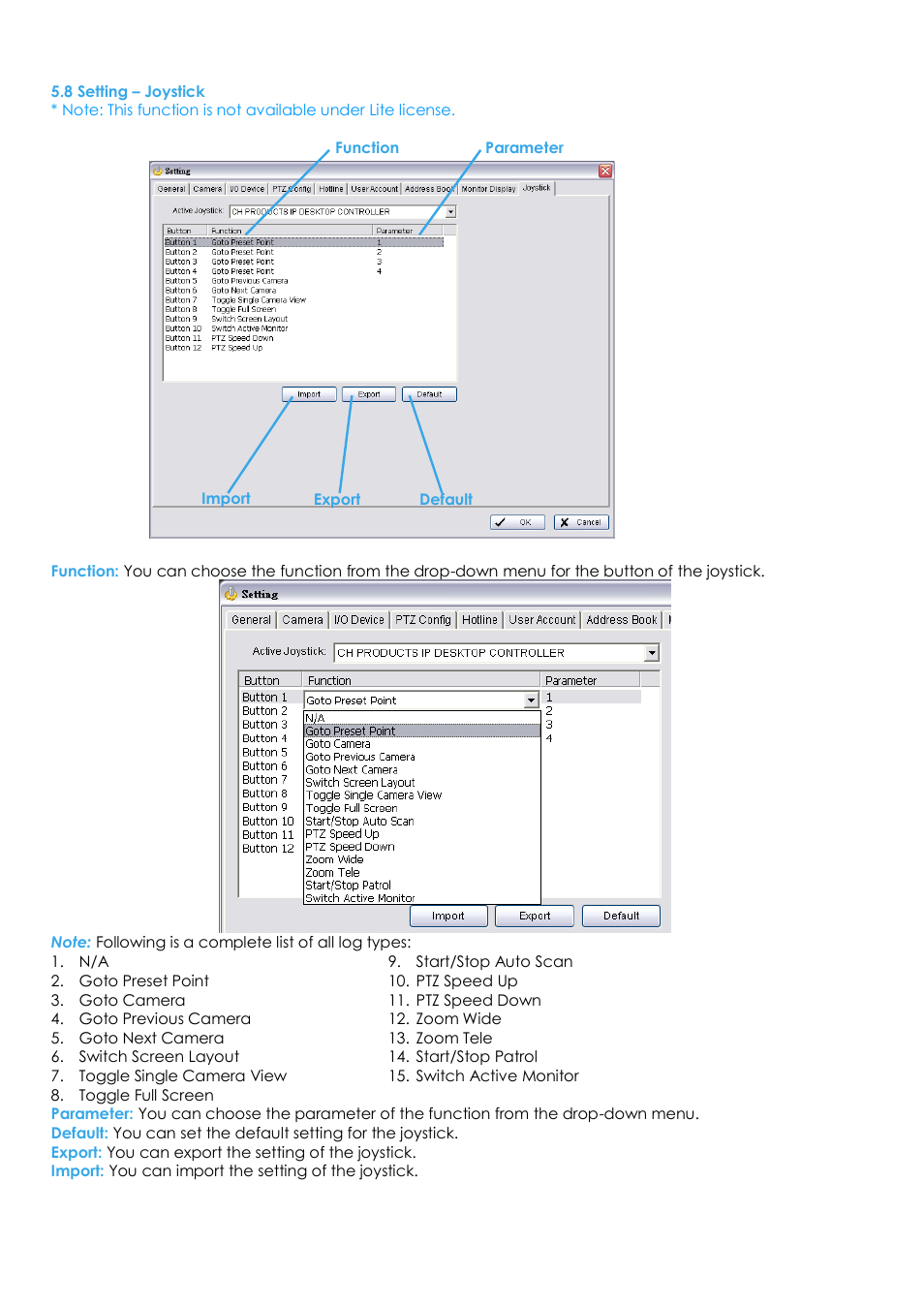Image resolution: width=924 pixels, height=1307 pixels.
Task: Select row Button 12 PTZ Speed Up
Action: 303,347
